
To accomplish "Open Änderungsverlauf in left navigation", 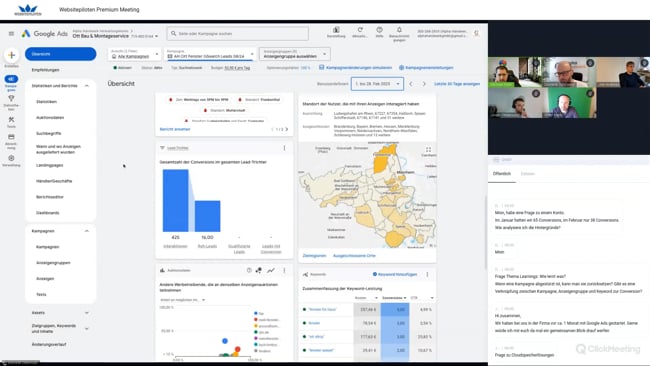I will point(49,344).
